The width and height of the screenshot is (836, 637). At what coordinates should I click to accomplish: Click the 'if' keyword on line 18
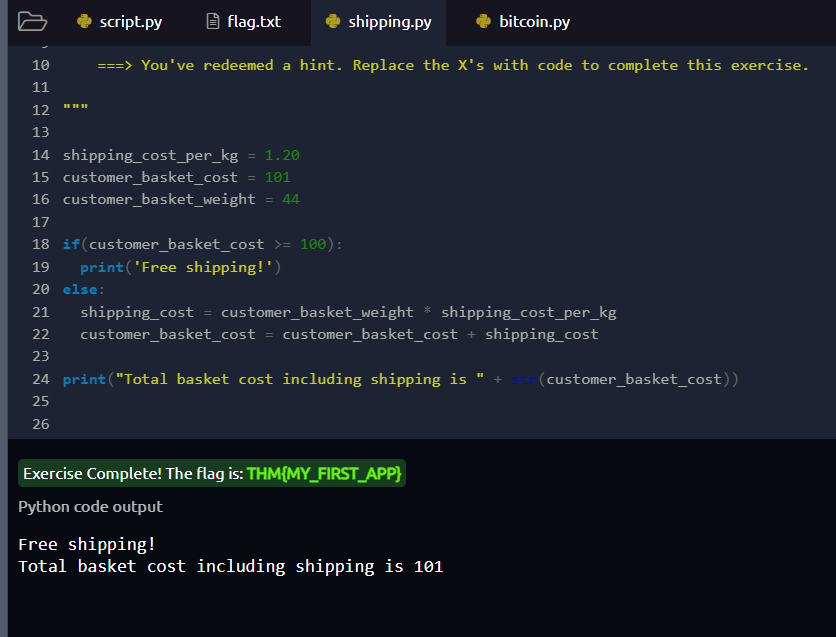[71, 244]
